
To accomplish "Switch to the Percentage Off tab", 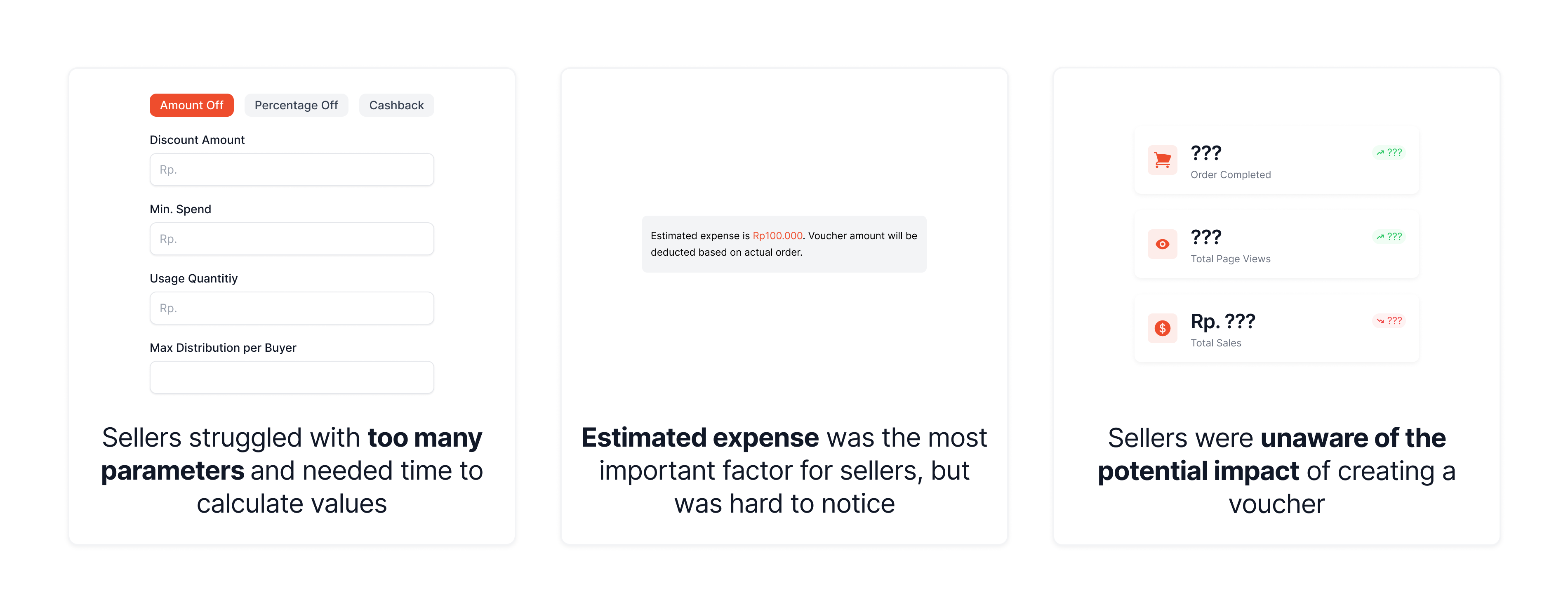I will tap(297, 105).
